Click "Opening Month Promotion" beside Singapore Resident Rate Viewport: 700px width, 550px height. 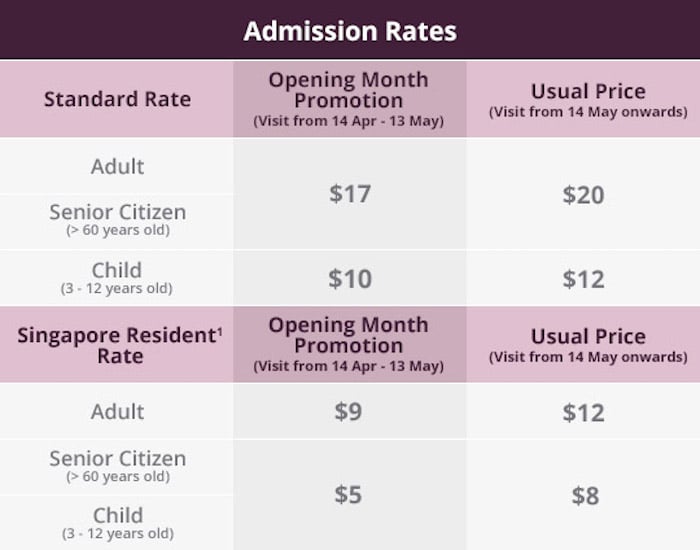tap(348, 336)
